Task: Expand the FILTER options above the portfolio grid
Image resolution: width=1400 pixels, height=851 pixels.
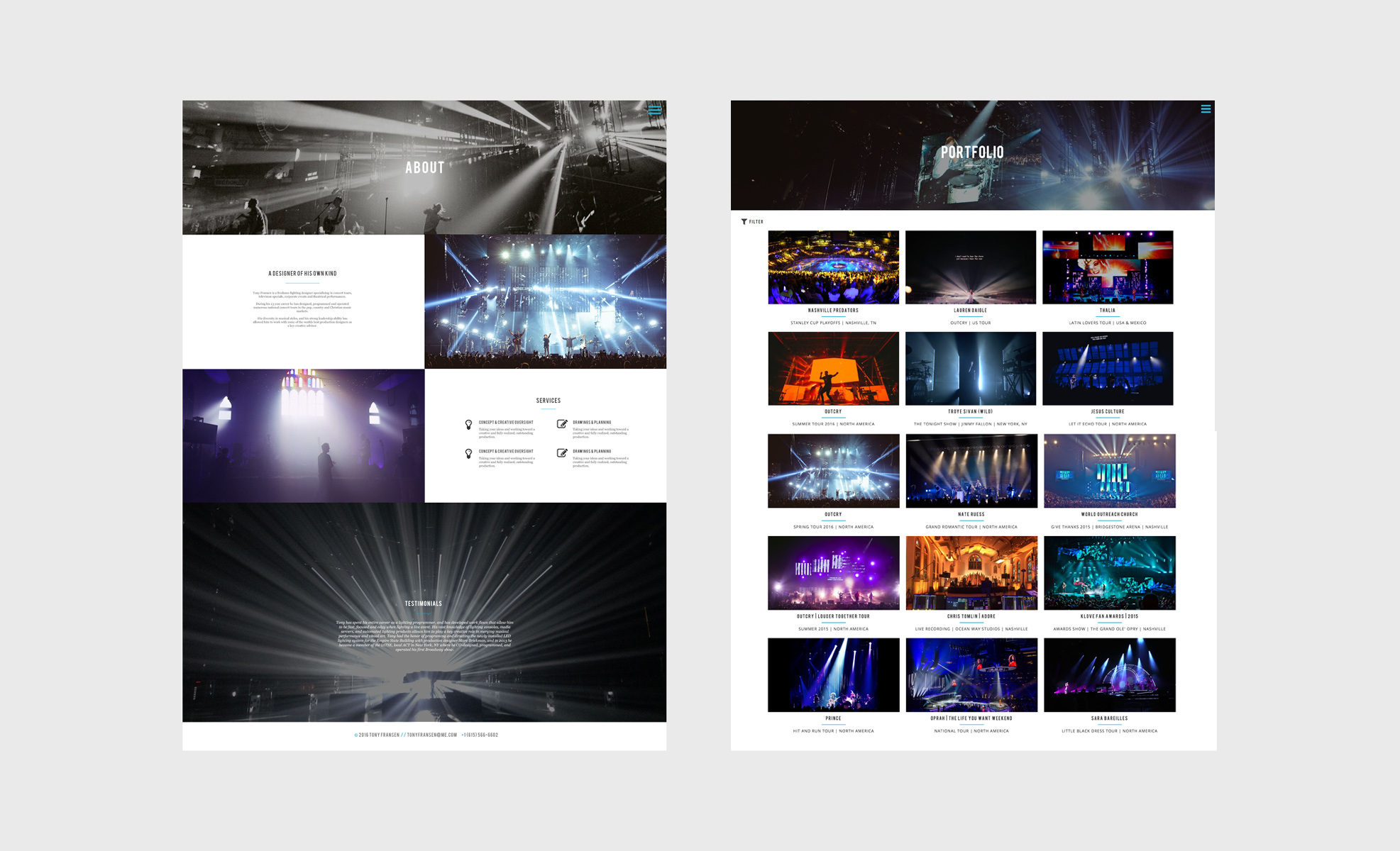Action: [754, 221]
